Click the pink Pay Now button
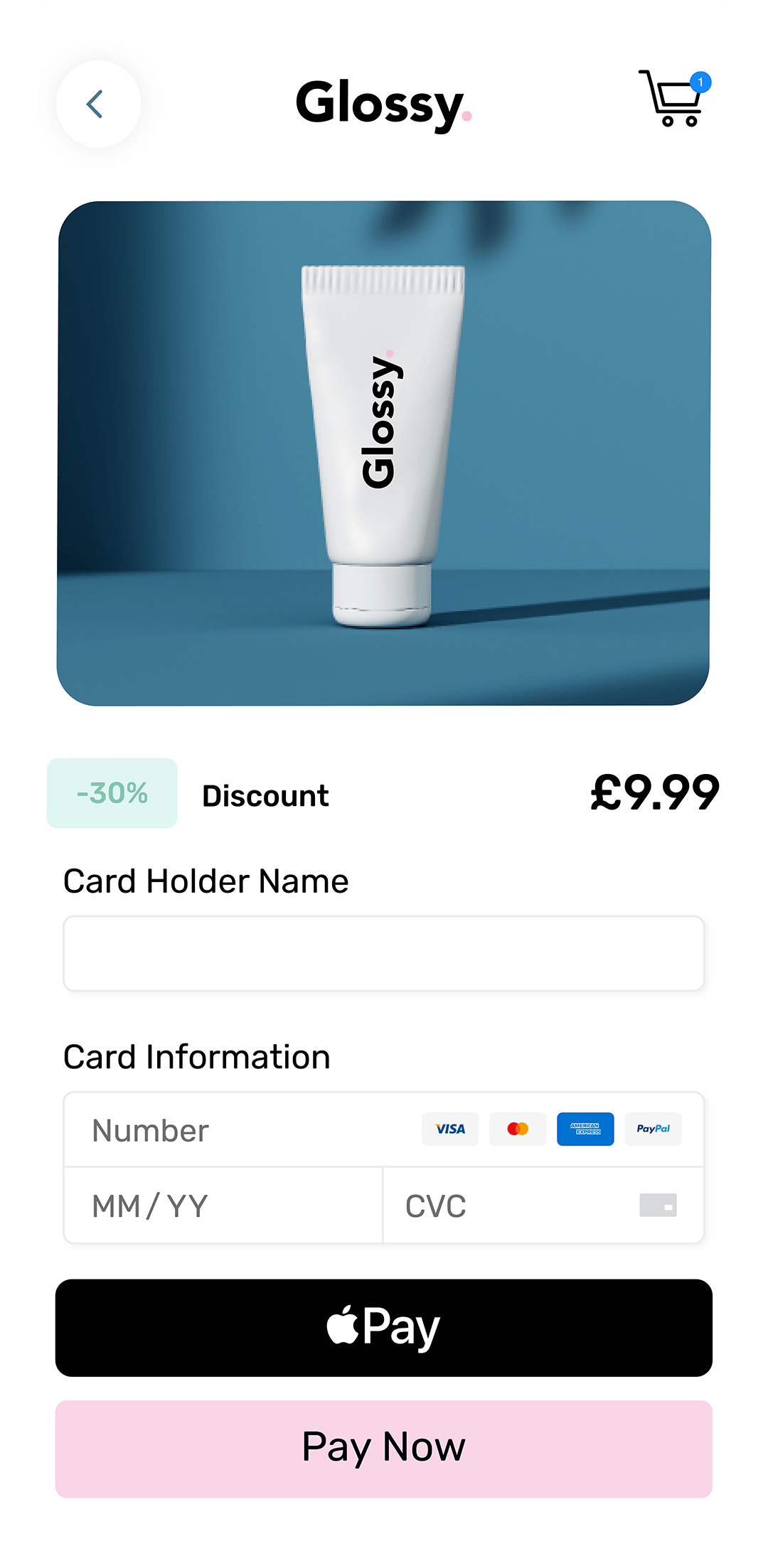The height and width of the screenshot is (1568, 768). click(x=384, y=1449)
